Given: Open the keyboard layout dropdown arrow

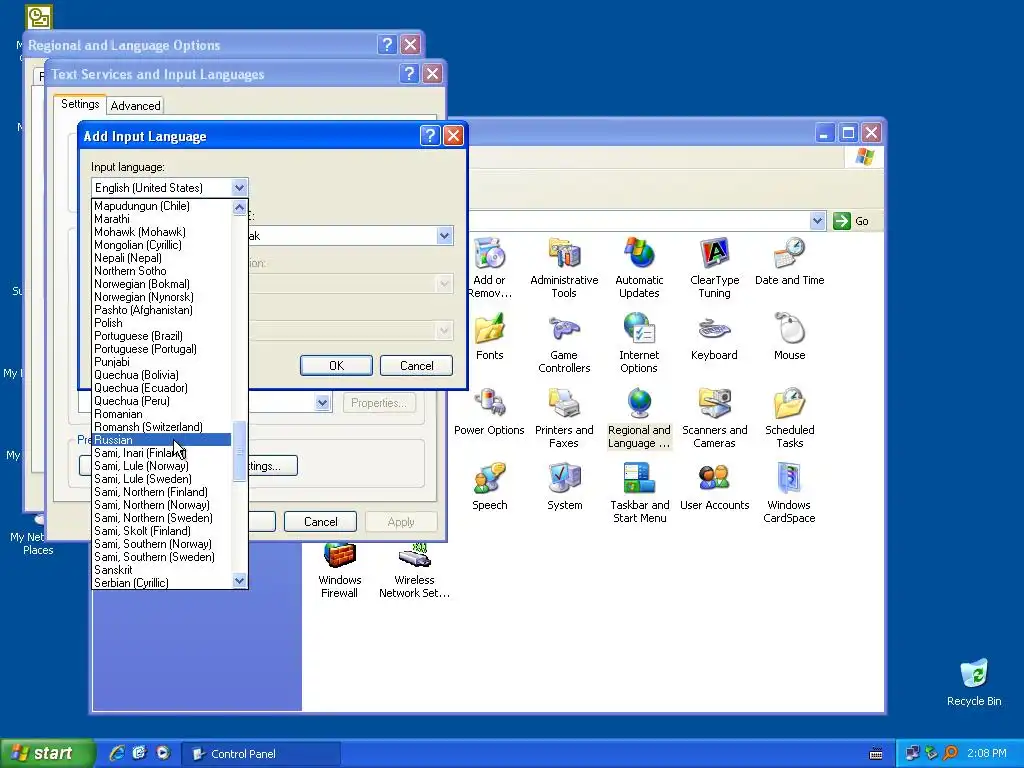Looking at the screenshot, I should coord(445,235).
